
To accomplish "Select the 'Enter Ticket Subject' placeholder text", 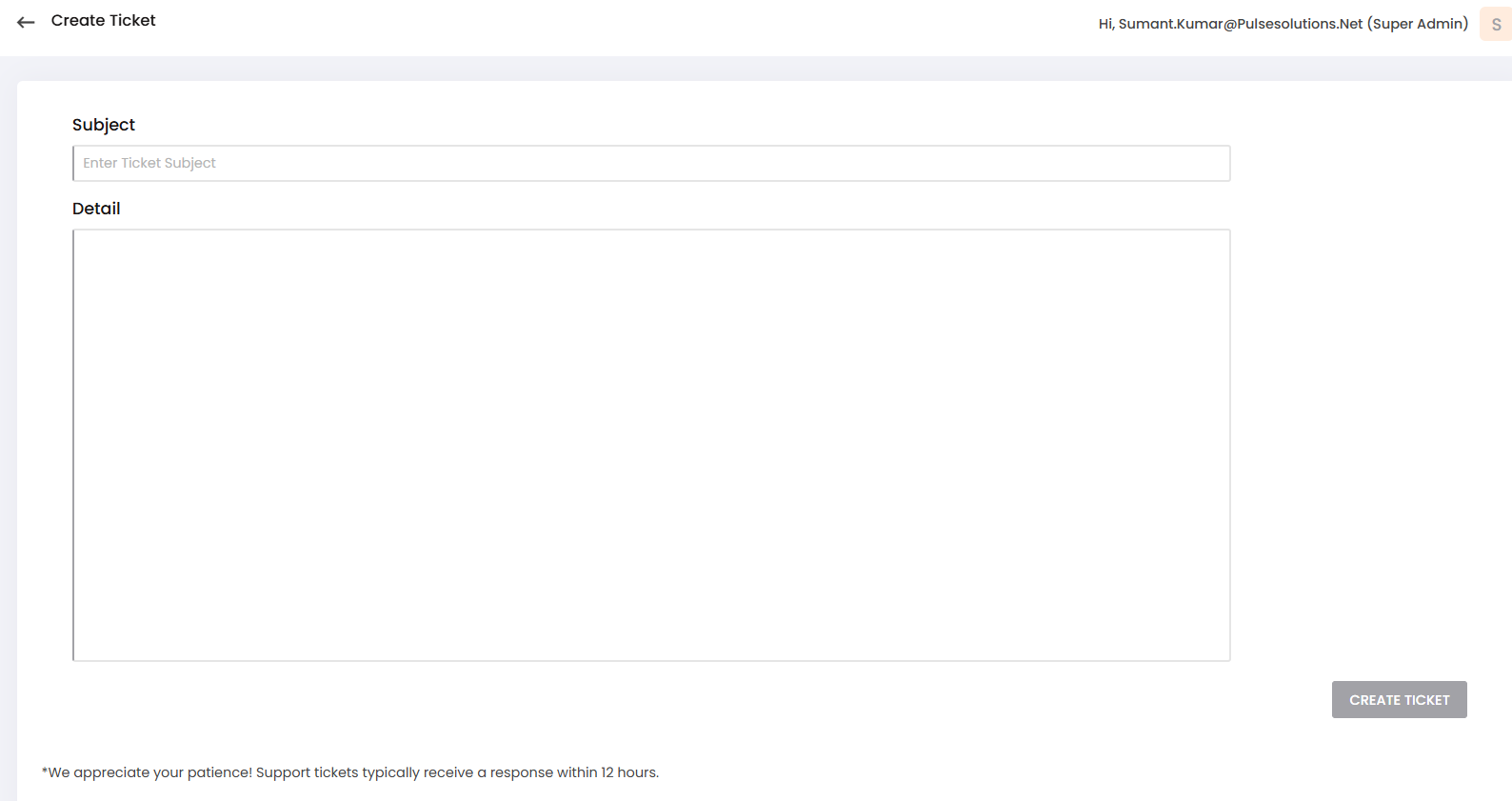I will click(149, 163).
